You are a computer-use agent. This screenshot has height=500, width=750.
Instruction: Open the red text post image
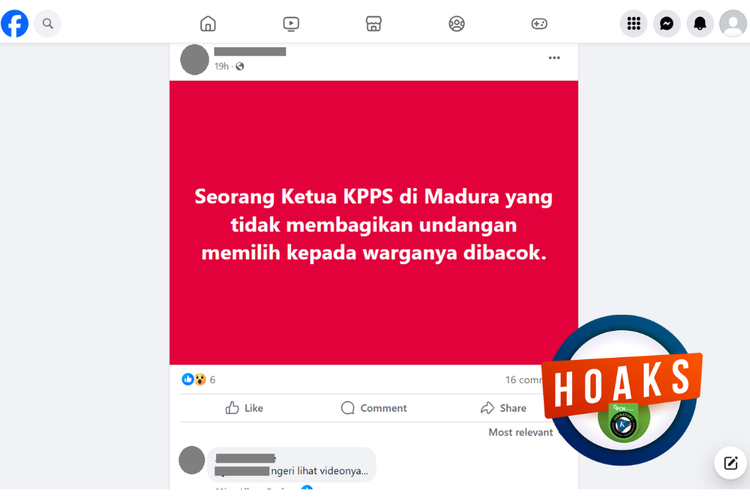coord(374,223)
